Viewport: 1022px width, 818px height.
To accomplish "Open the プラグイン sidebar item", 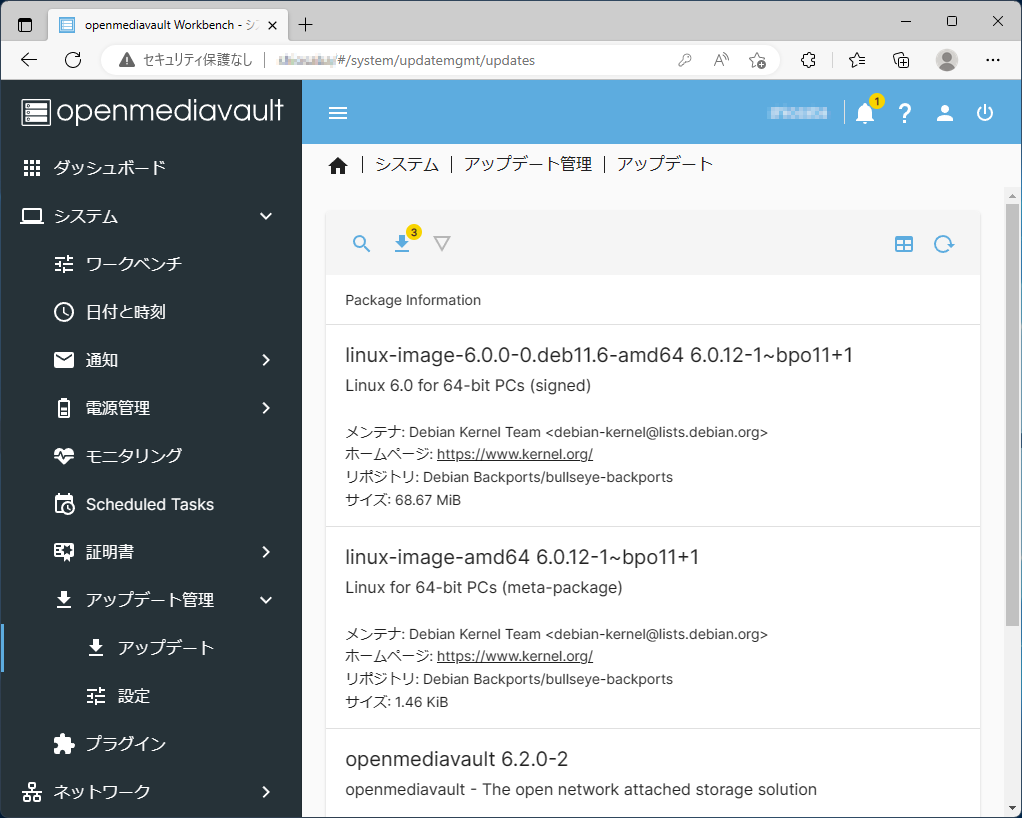I will point(125,744).
